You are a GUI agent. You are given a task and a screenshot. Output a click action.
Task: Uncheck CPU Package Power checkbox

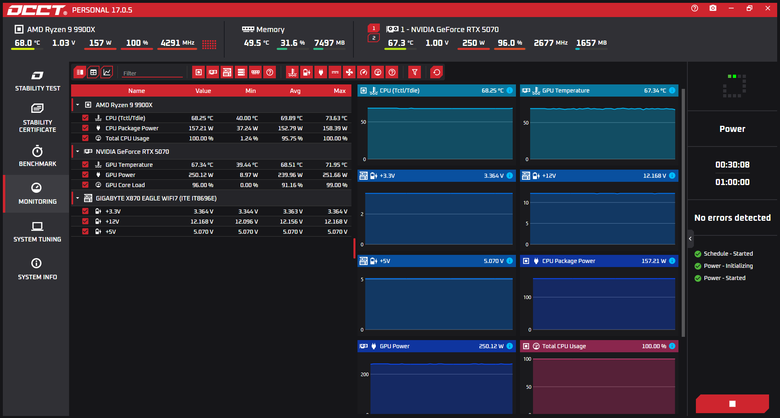click(x=85, y=128)
